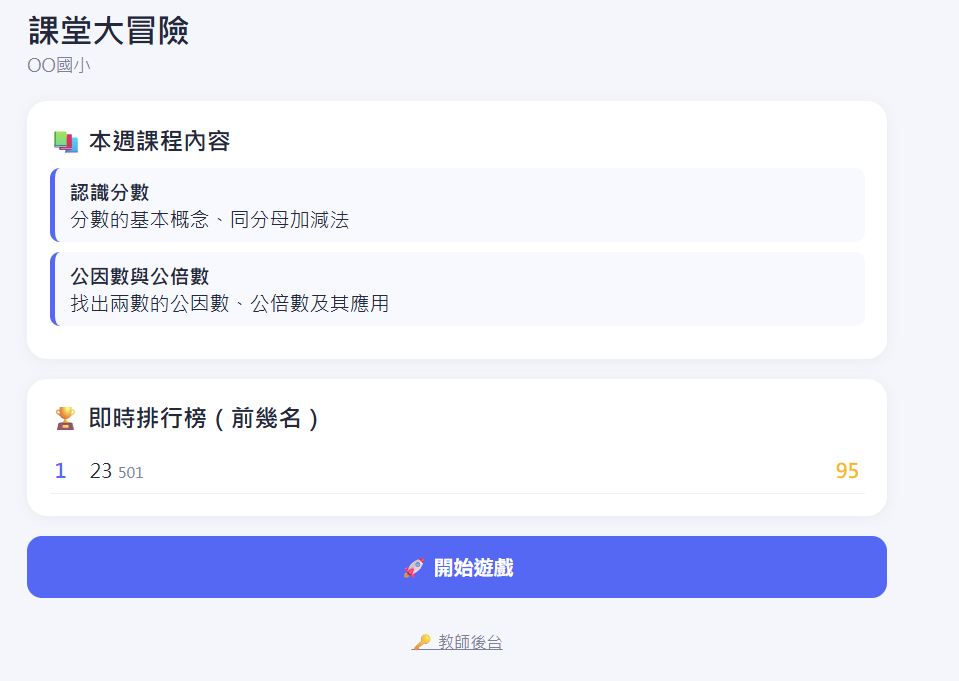Click description 找出兩數的公因數、公倍數及其應用
Screen dimensions: 959x681
point(230,303)
